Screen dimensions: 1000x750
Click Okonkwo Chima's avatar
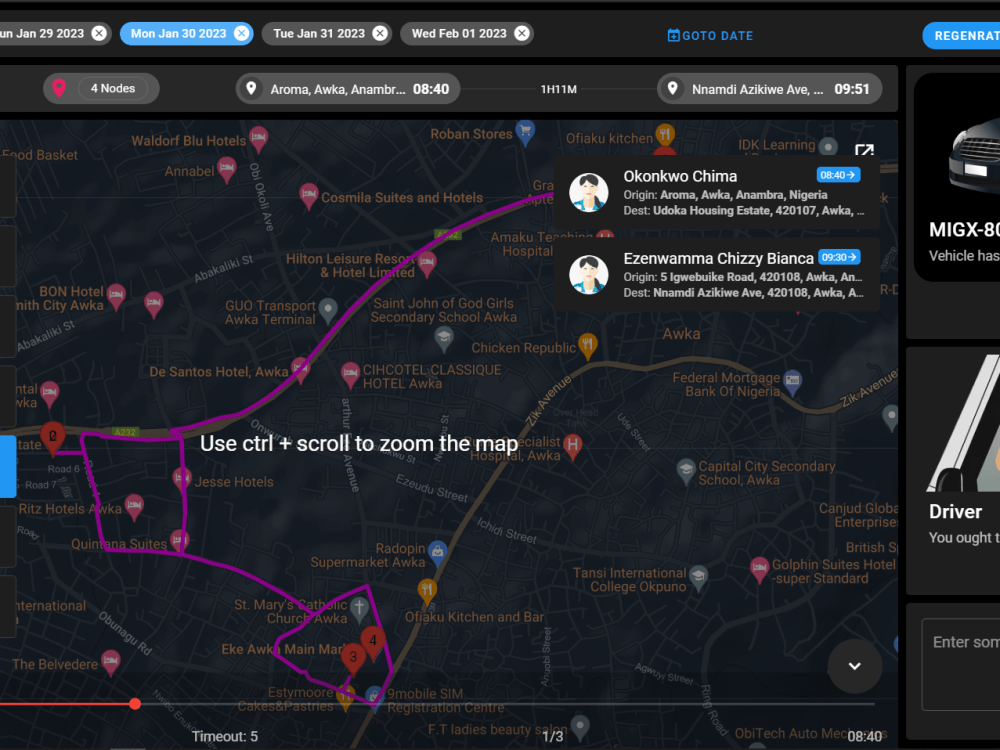pyautogui.click(x=588, y=193)
